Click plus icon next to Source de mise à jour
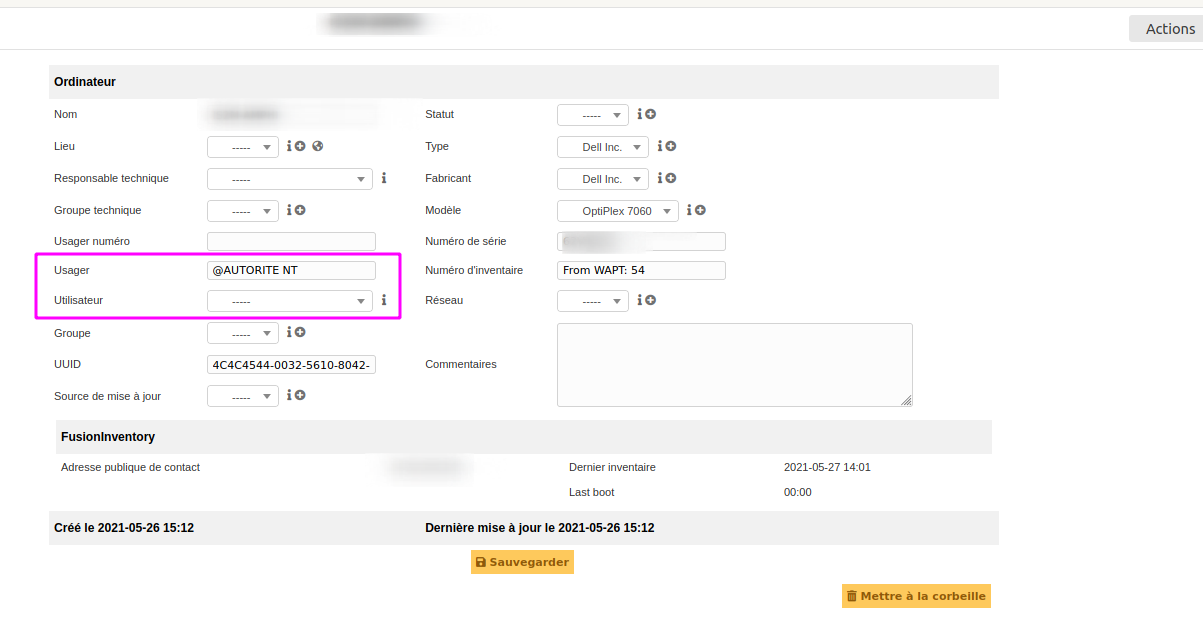Image resolution: width=1203 pixels, height=640 pixels. 300,395
